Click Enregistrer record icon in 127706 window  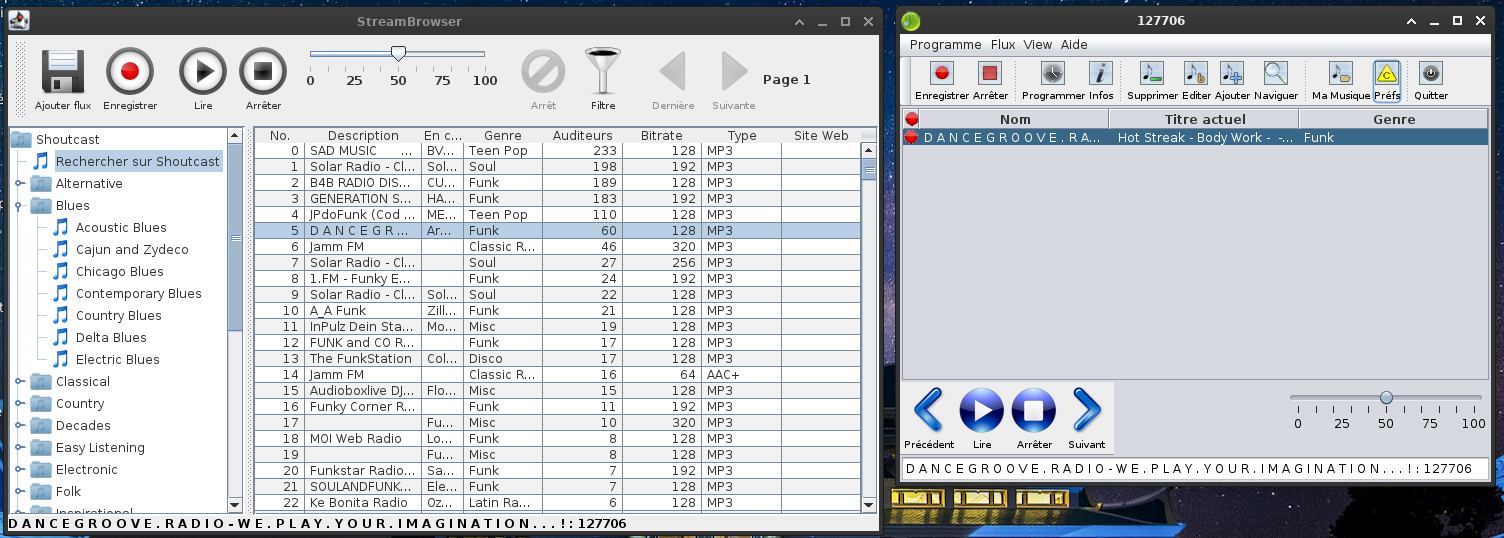click(942, 73)
